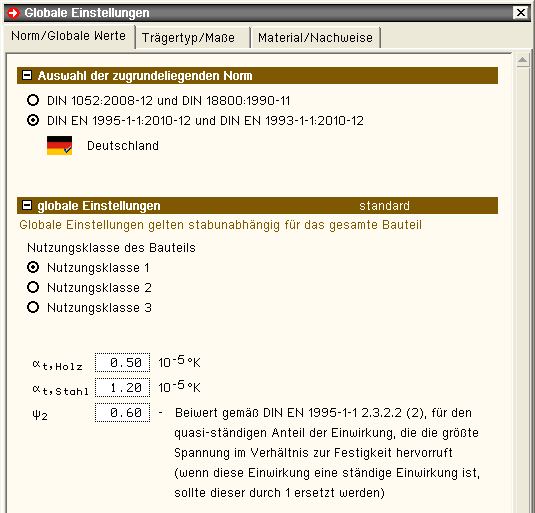Choose Nutzungsklasse 2

[33, 287]
